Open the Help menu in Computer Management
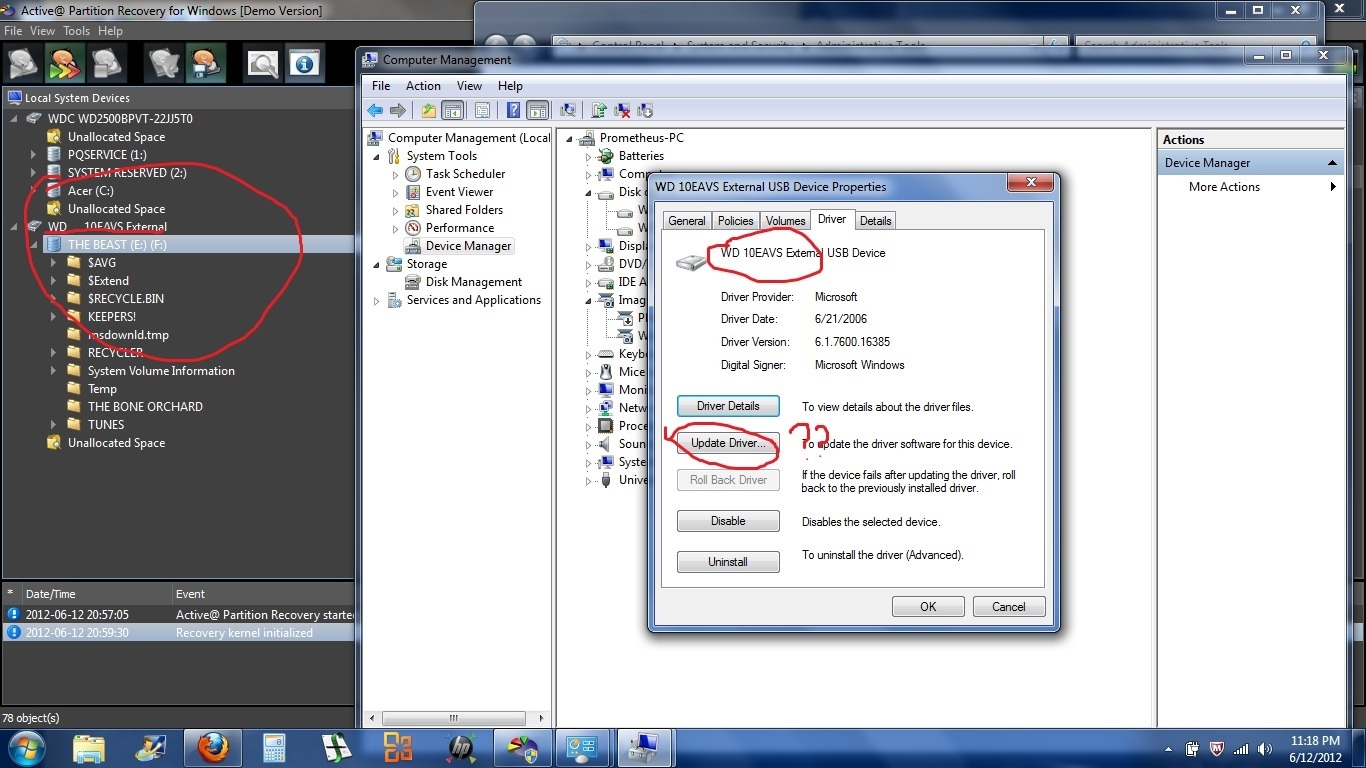 coord(510,86)
